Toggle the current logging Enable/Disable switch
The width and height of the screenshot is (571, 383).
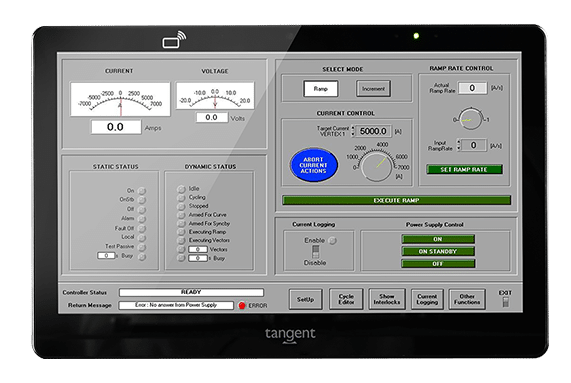point(315,251)
